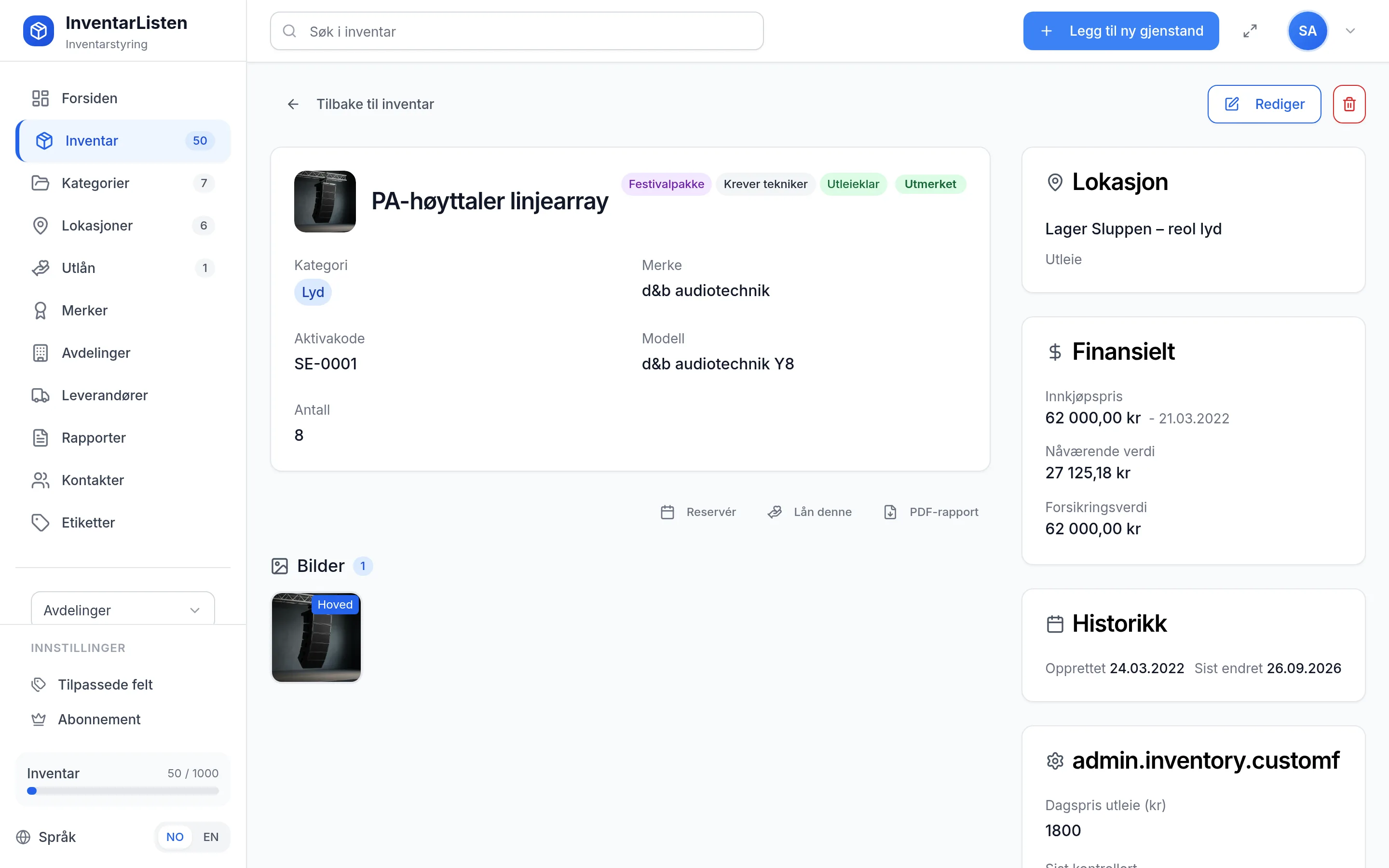Click the Rediger button

(x=1264, y=104)
